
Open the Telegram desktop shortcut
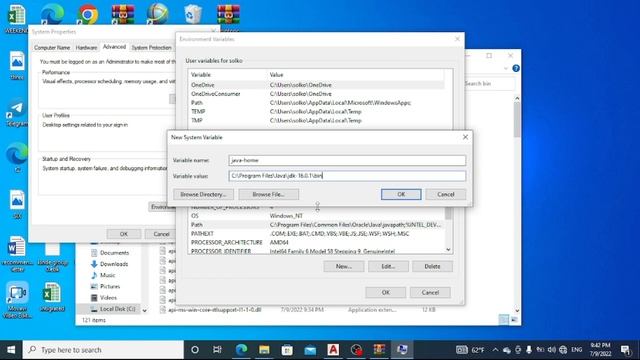[x=17, y=111]
